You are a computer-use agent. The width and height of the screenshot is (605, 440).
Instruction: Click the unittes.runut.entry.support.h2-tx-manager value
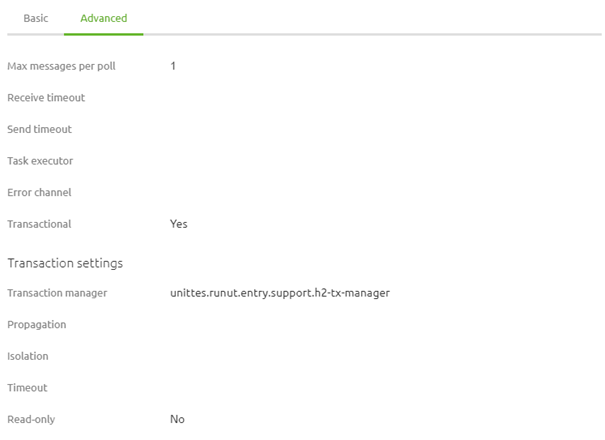tap(280, 293)
